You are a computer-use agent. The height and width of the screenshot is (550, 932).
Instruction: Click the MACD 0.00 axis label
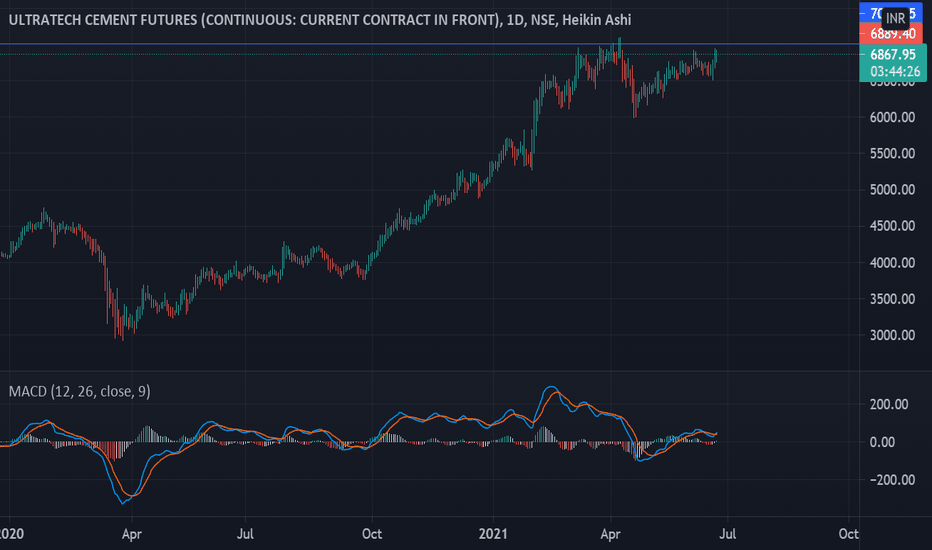882,442
